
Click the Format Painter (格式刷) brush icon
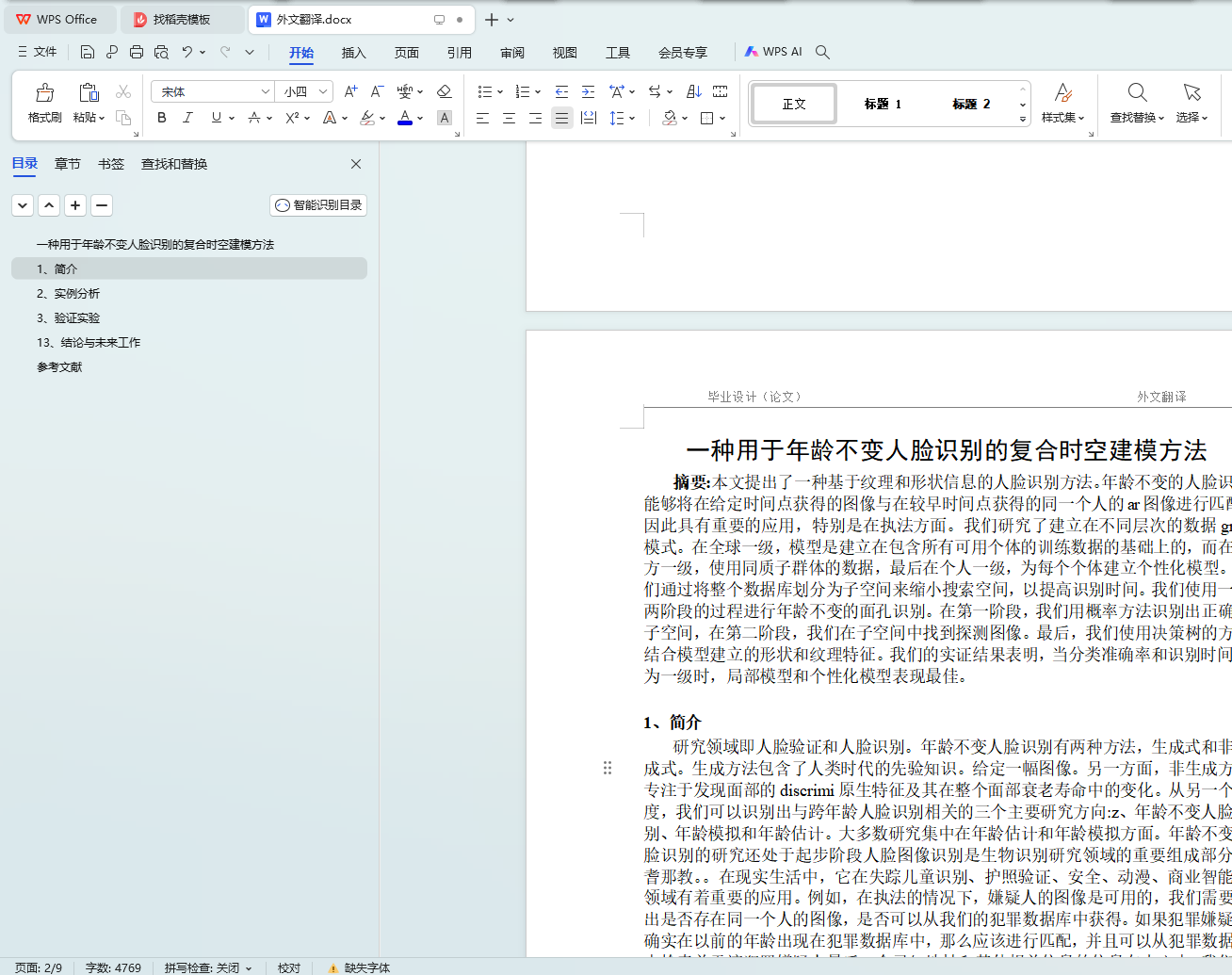click(44, 92)
